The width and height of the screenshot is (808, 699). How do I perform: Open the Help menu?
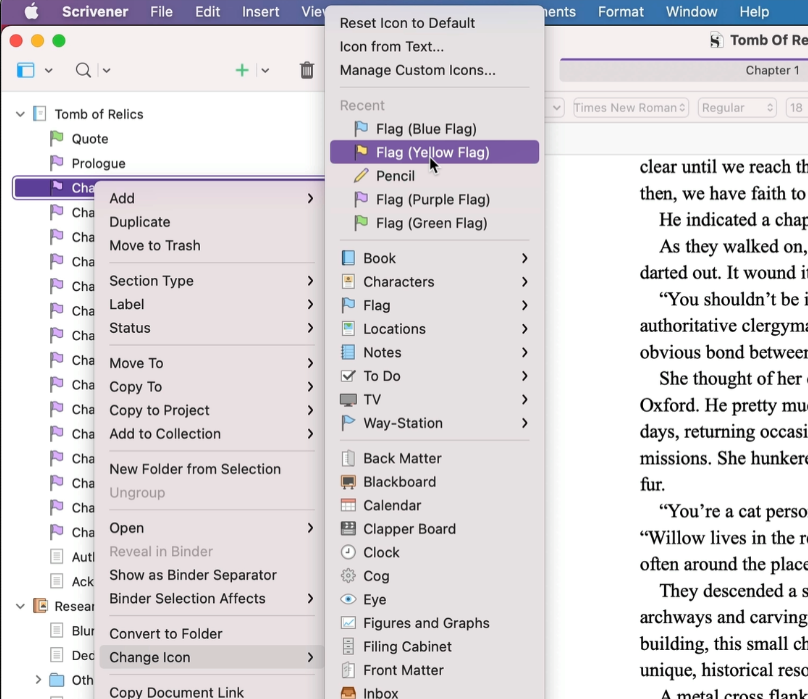(x=754, y=11)
